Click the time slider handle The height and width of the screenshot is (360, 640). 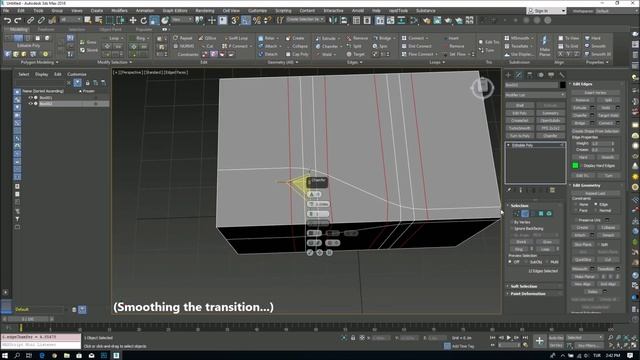pos(28,319)
